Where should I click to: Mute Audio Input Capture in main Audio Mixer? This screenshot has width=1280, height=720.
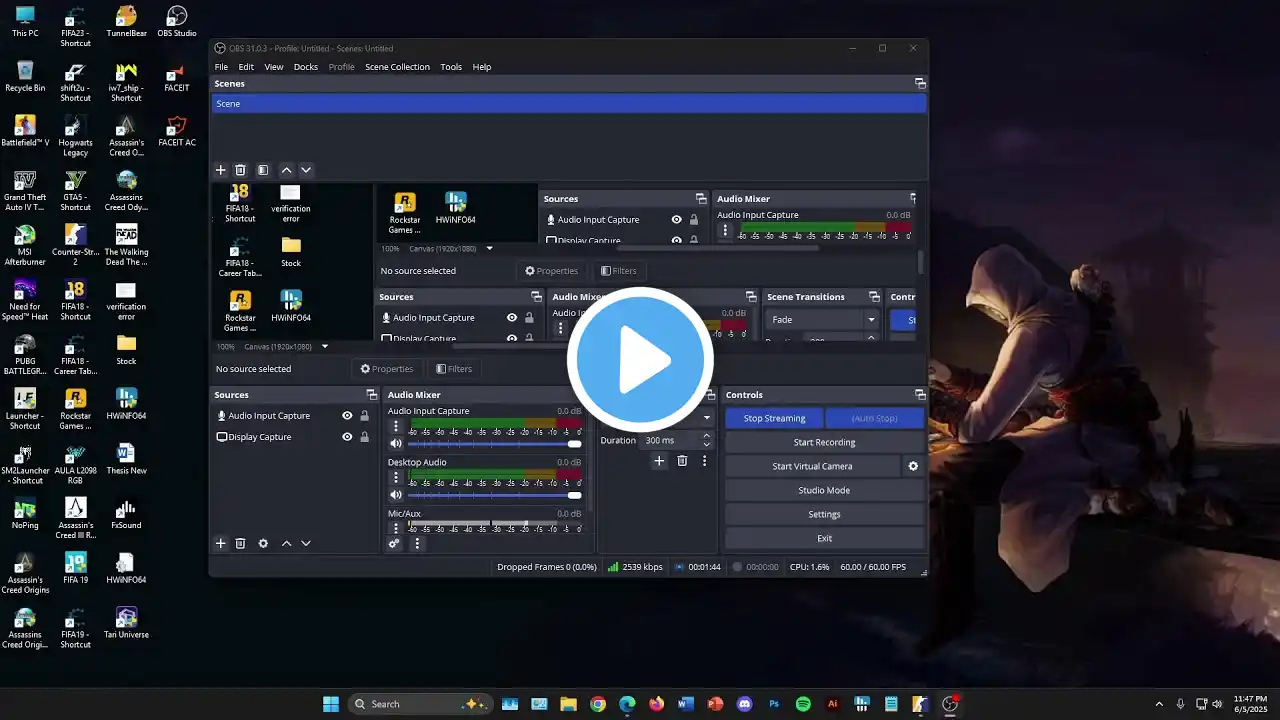tap(396, 443)
